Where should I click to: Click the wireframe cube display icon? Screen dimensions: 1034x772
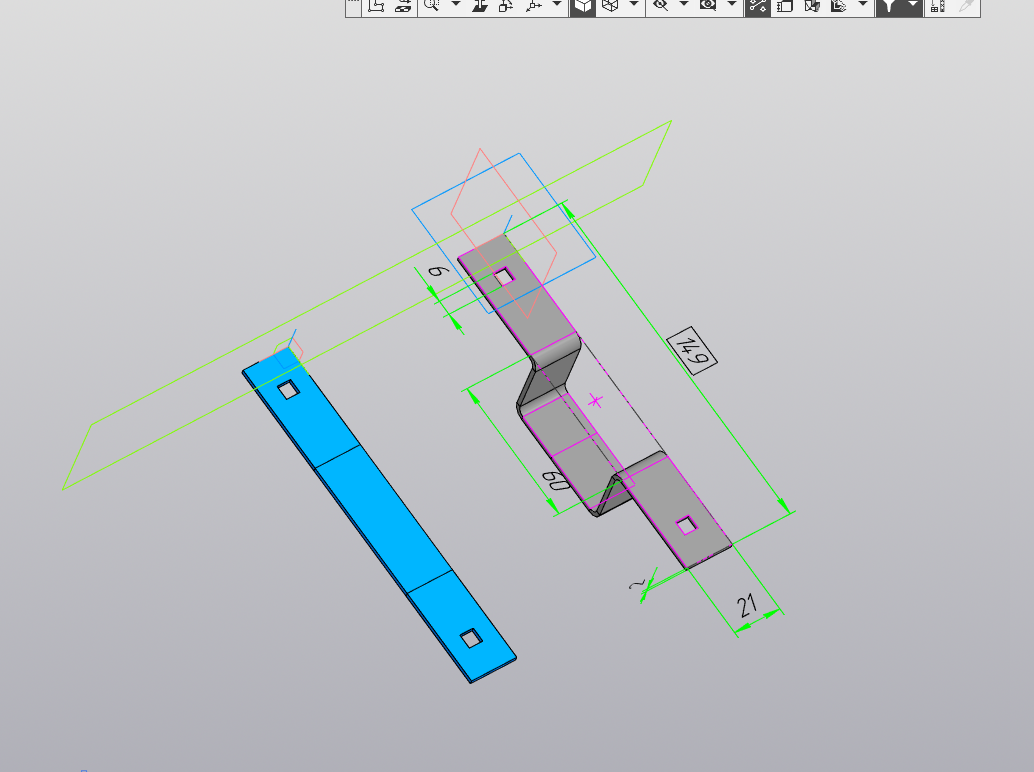click(608, 6)
